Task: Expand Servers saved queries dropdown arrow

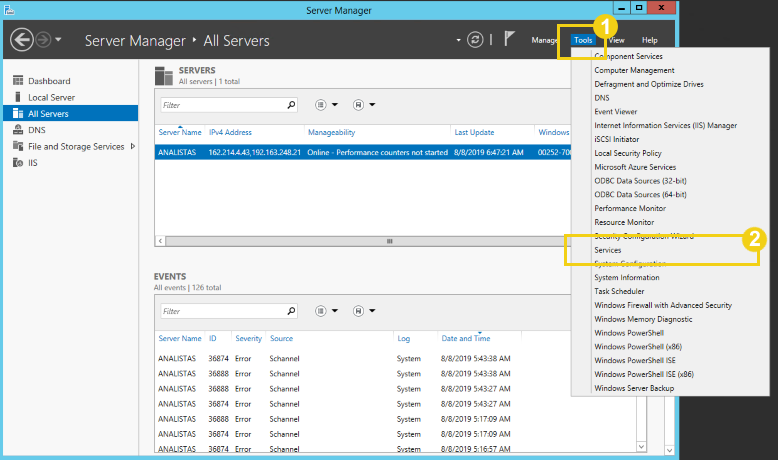Action: (372, 105)
